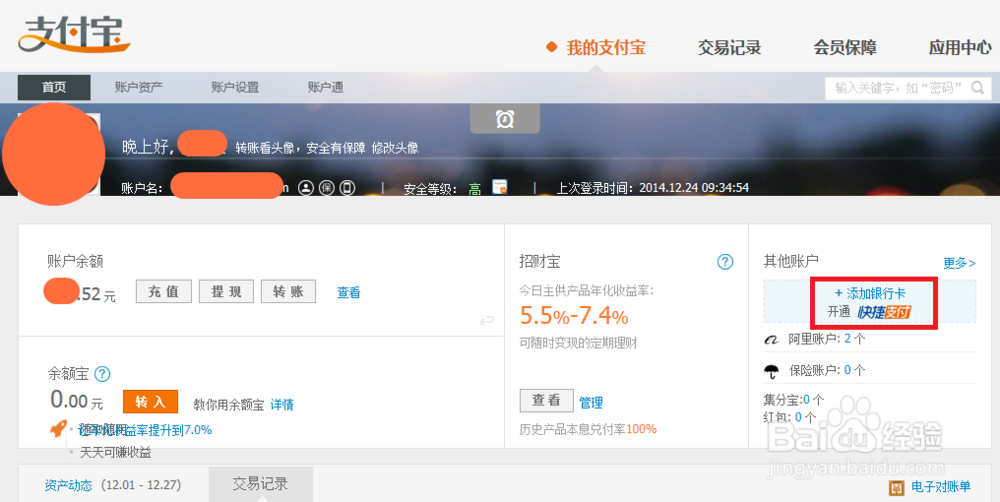
Task: Click the mobile phone binding icon
Action: 346,188
